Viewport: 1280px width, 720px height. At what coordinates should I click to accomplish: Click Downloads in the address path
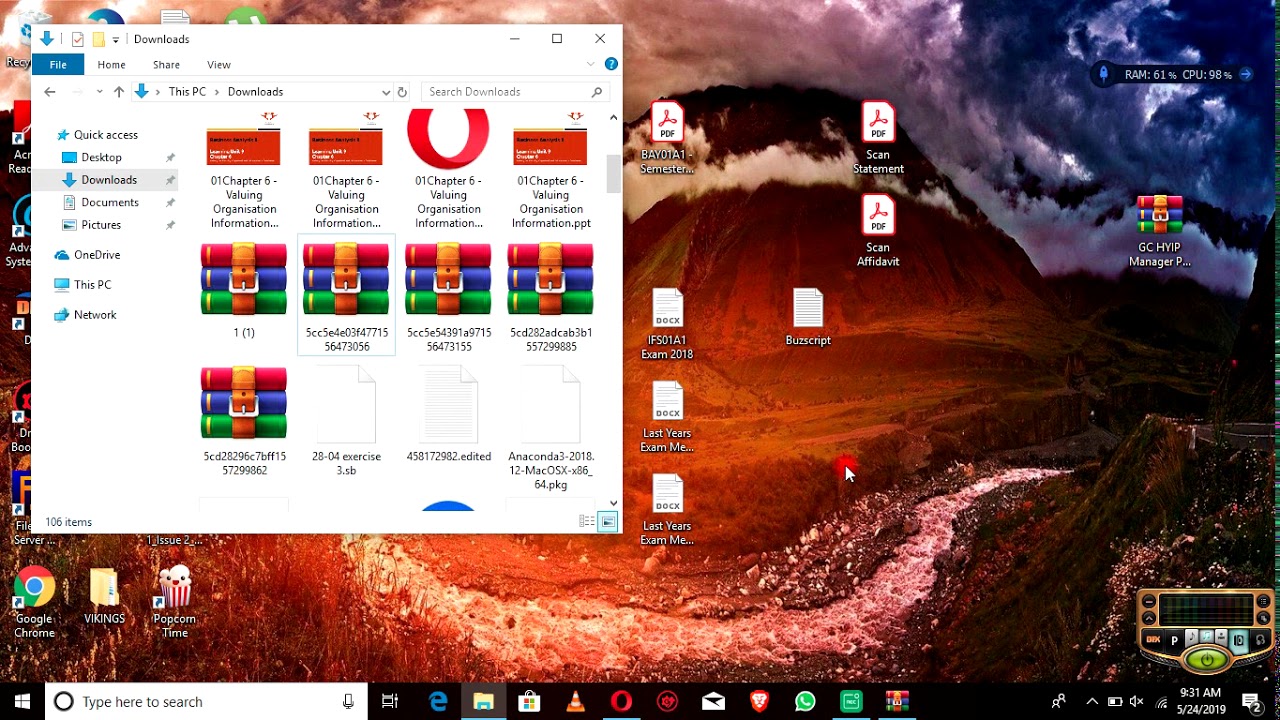[x=255, y=92]
